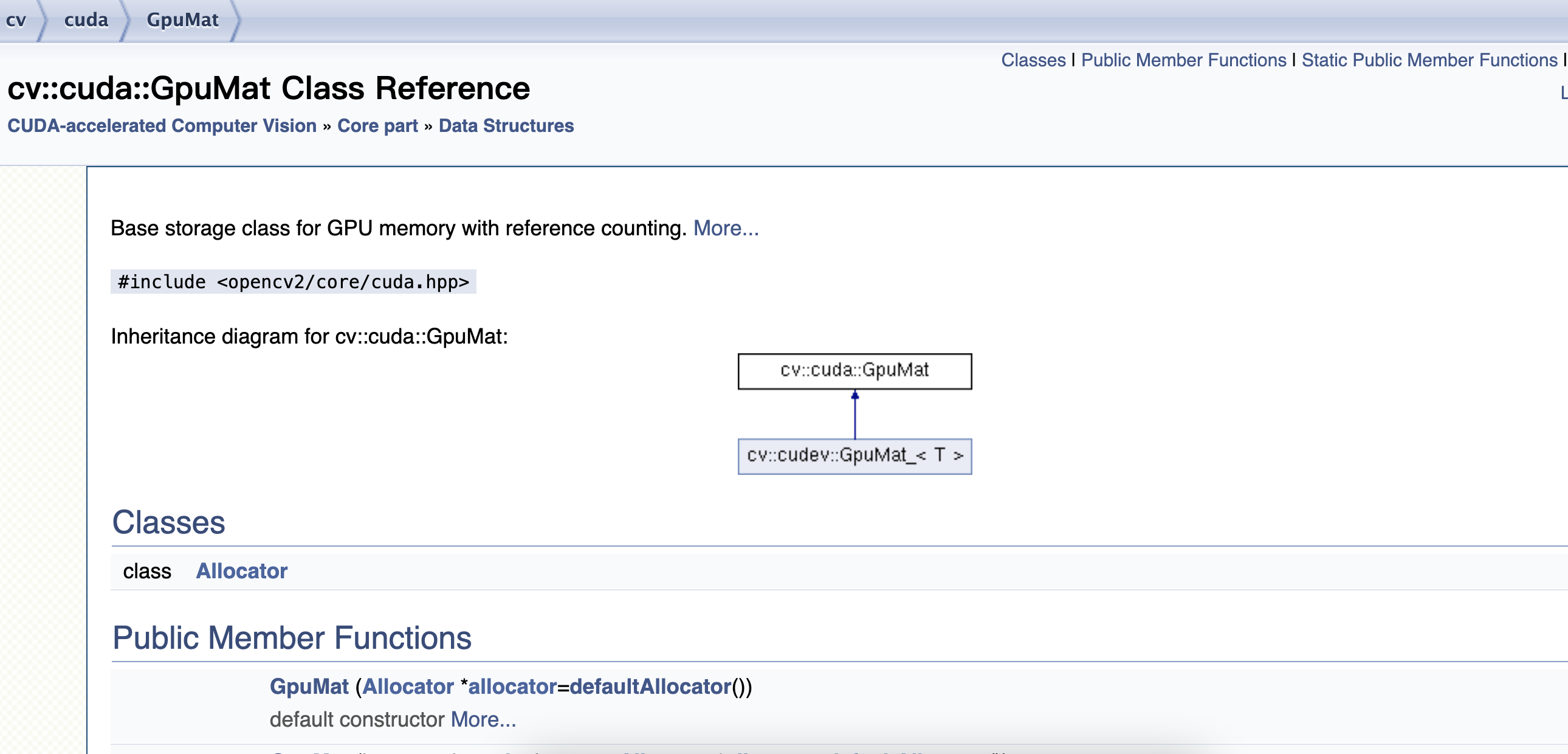This screenshot has width=1568, height=754.
Task: Click the GpuMat constructor name link
Action: tap(309, 687)
